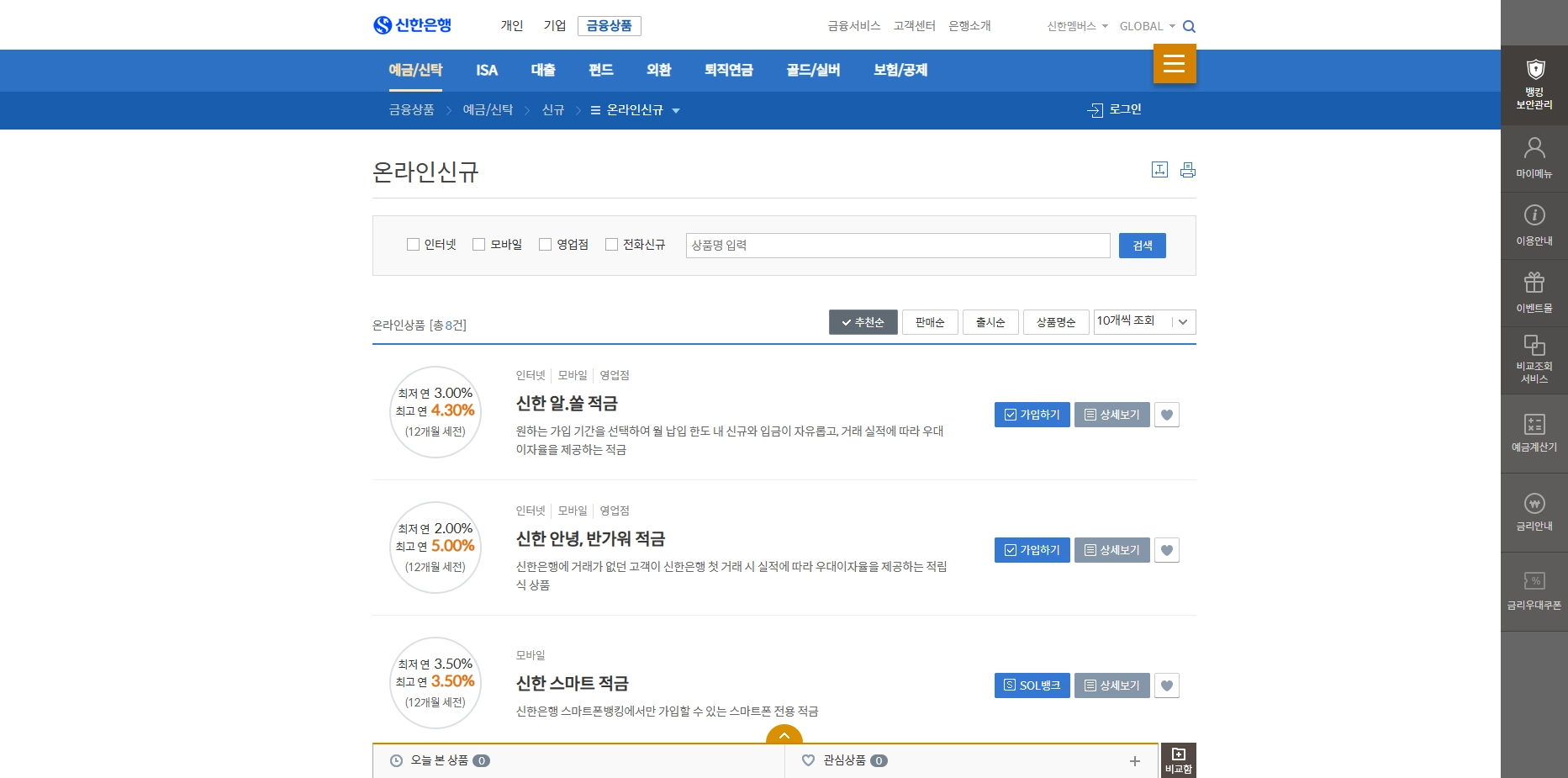1568x778 pixels.
Task: Favorite 신한 안녕, 반가워 적금 heart icon
Action: 1166,550
